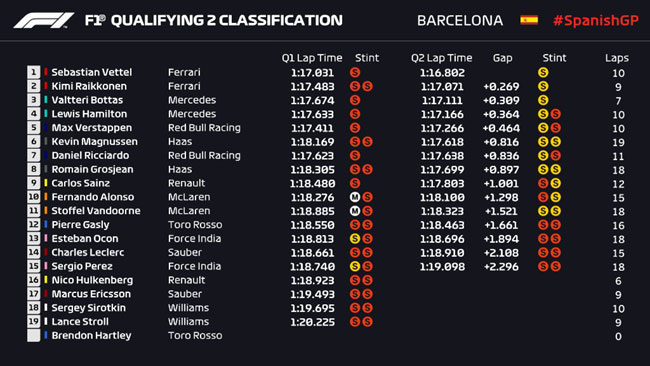Image resolution: width=650 pixels, height=366 pixels.
Task: Select driver name Lewis Hamilton
Action: click(x=89, y=114)
